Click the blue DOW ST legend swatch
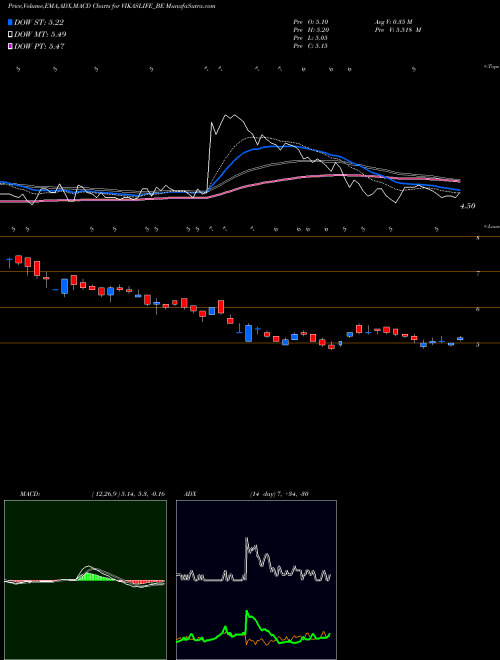This screenshot has height=660, width=500. click(x=11, y=22)
